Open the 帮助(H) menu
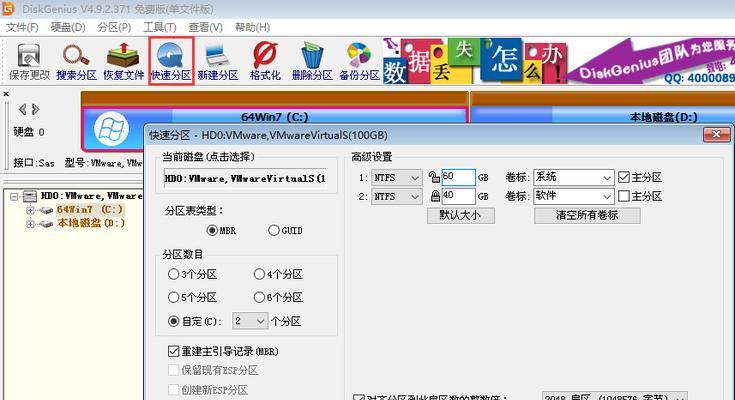The width and height of the screenshot is (735, 400). tap(252, 27)
